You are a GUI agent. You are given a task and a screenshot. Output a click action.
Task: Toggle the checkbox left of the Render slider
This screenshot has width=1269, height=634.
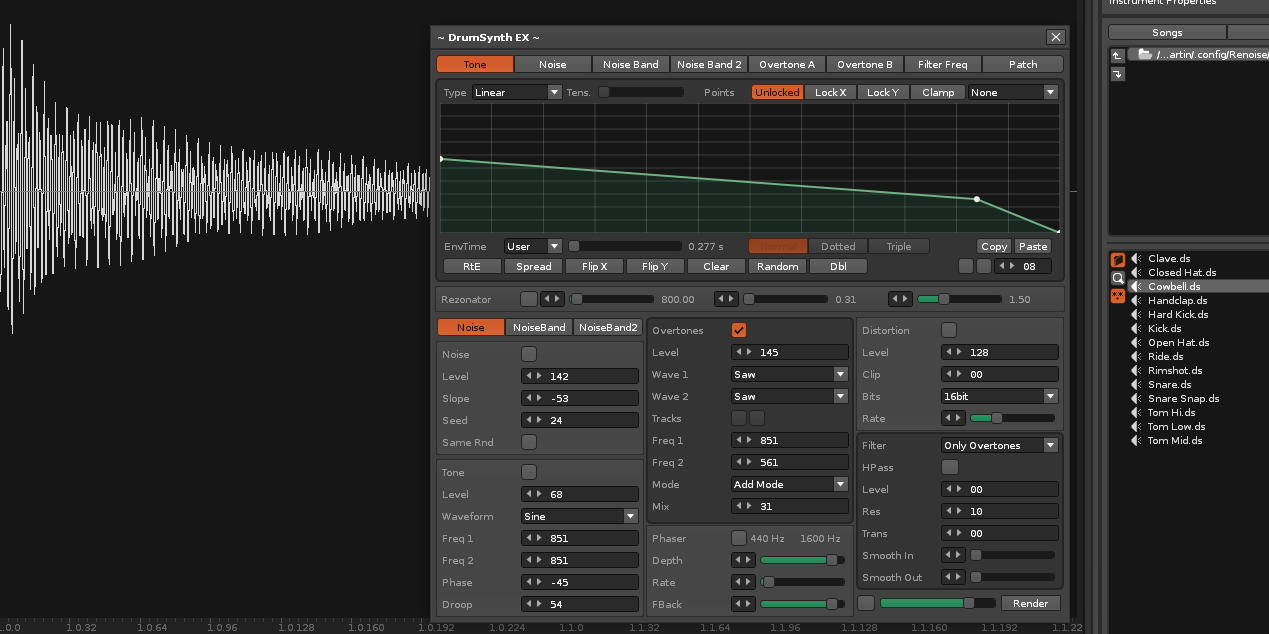click(x=866, y=603)
